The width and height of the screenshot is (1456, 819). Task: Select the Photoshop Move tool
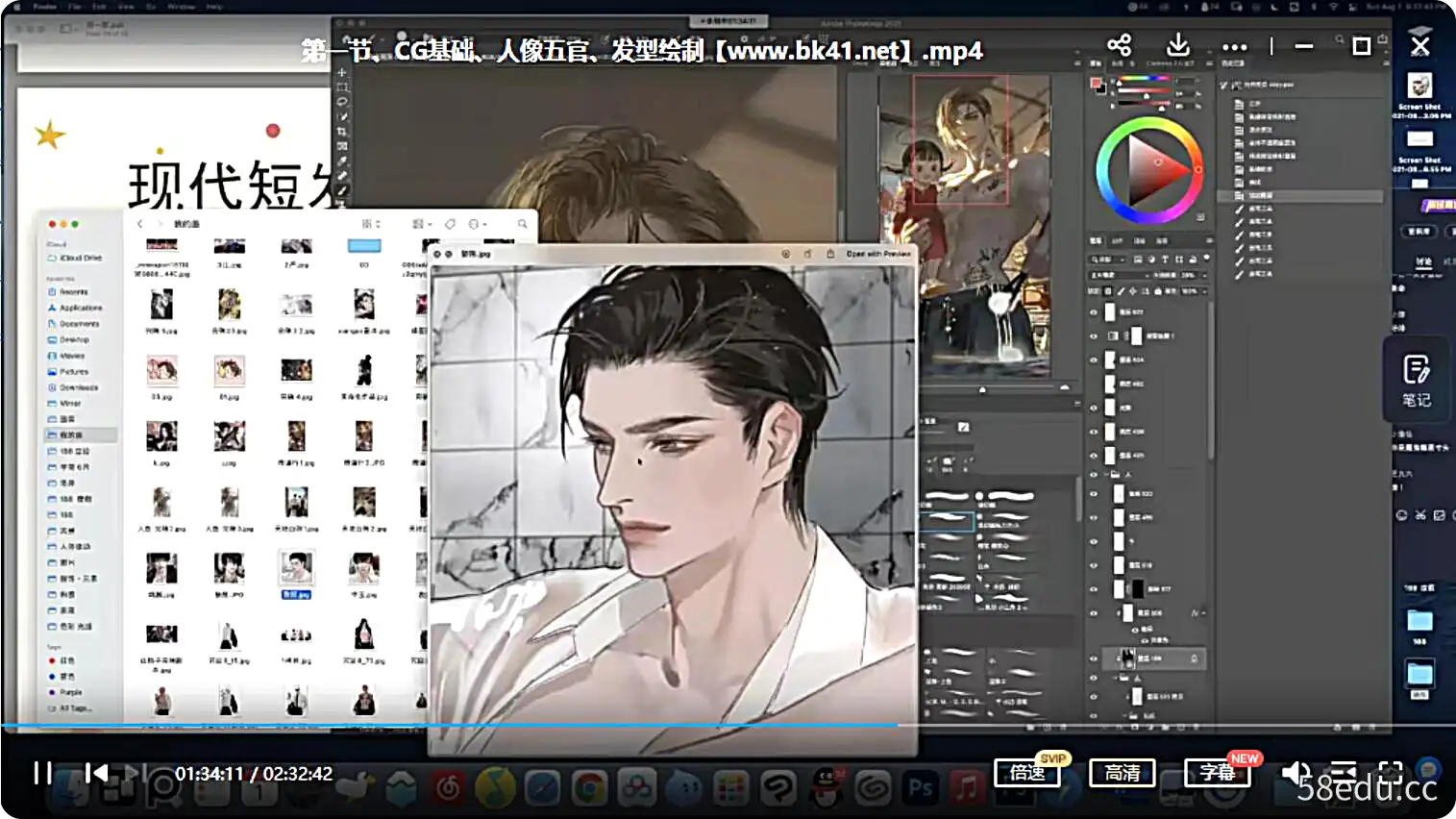342,72
